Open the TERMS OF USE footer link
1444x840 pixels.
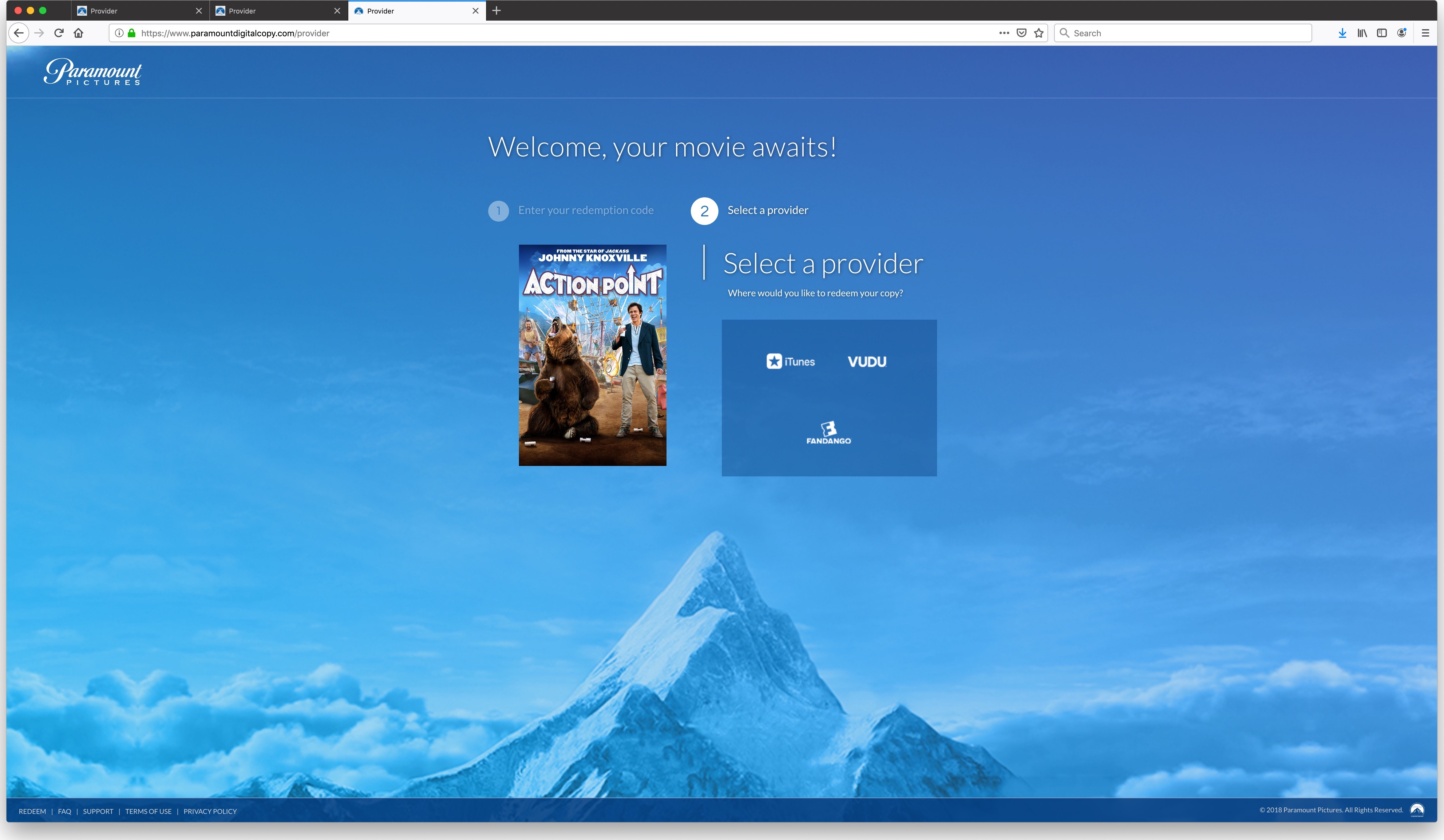click(148, 811)
